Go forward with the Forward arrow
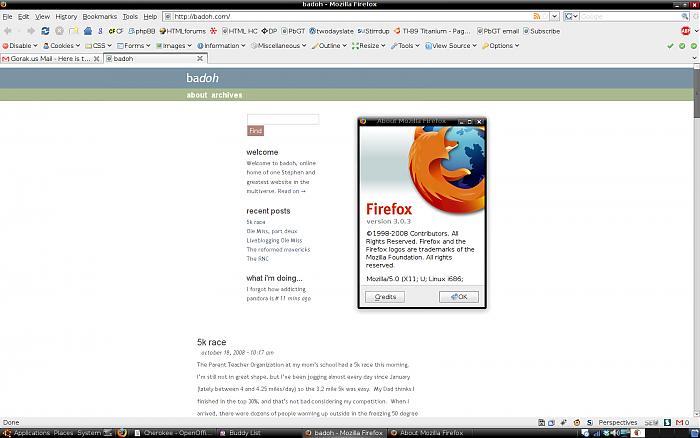The width and height of the screenshot is (700, 438). click(31, 31)
